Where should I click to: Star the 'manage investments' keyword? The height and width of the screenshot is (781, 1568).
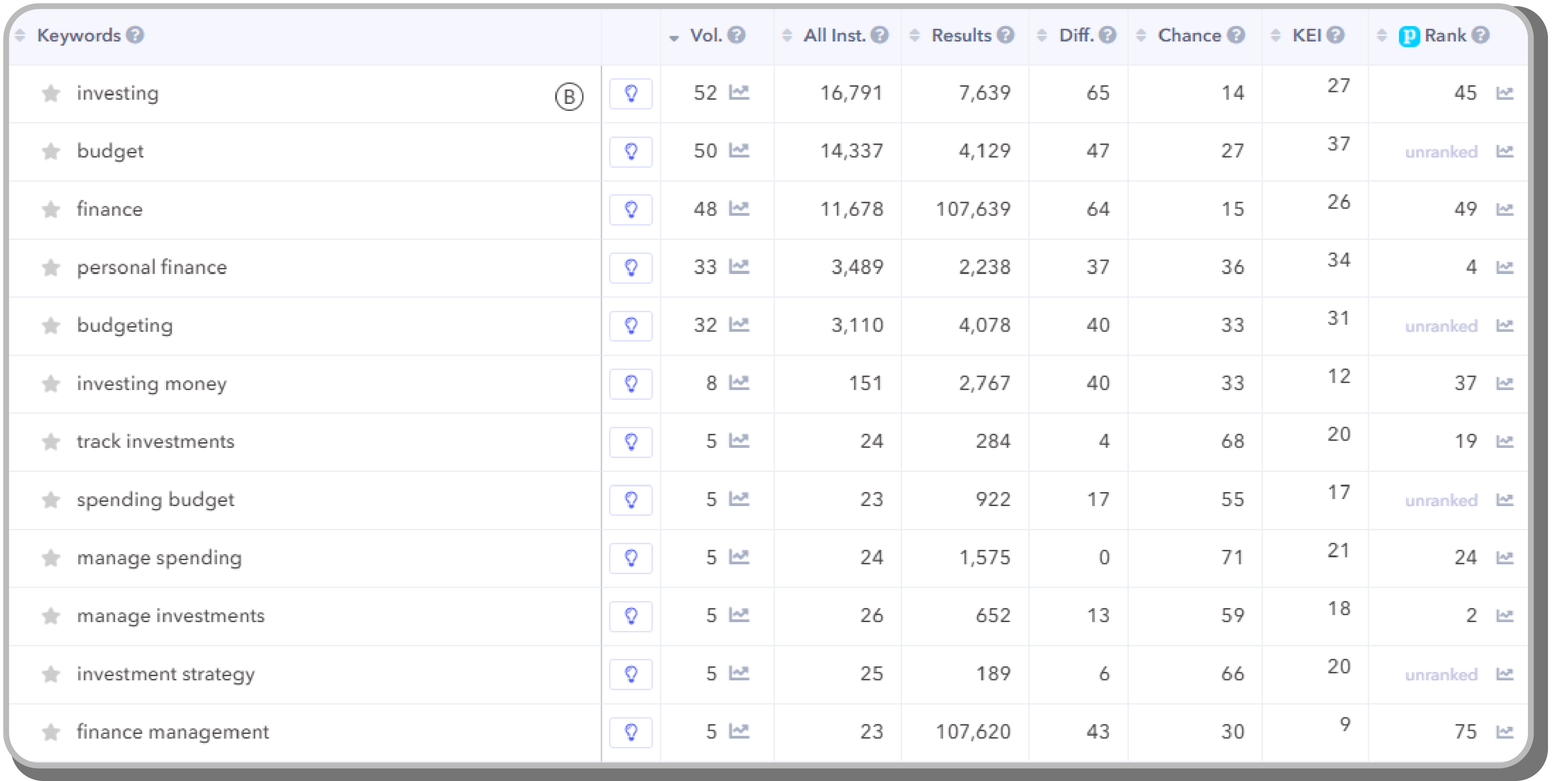coord(51,616)
